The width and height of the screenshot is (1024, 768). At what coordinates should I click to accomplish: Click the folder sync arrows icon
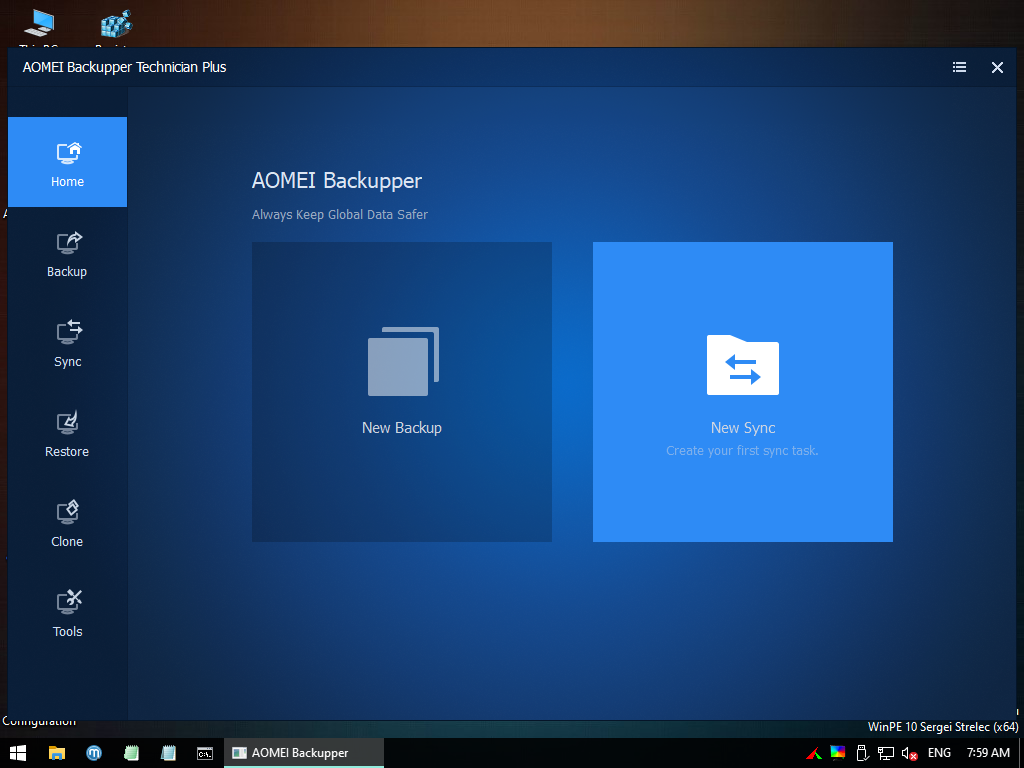pos(743,364)
